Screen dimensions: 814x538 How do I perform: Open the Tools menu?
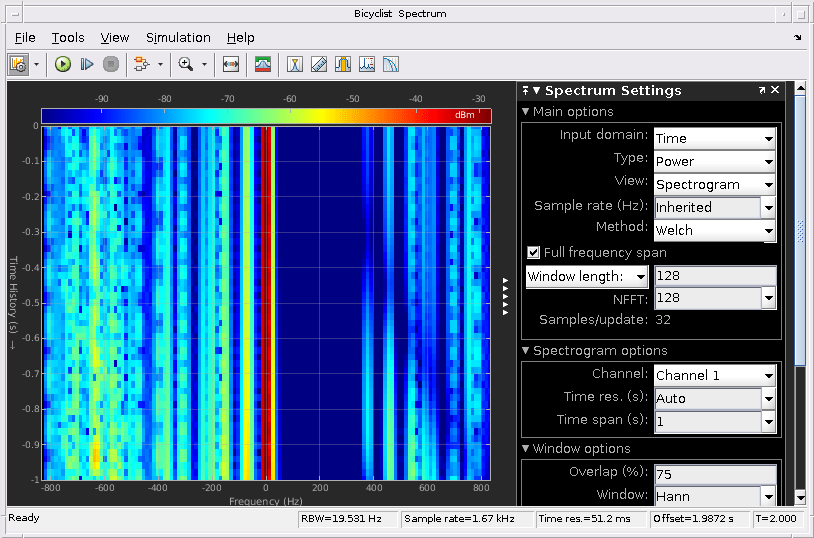pos(68,37)
